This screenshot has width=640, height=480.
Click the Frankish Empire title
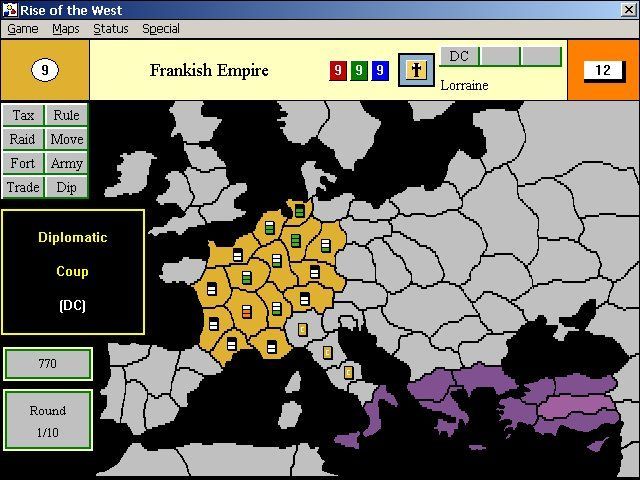click(209, 70)
